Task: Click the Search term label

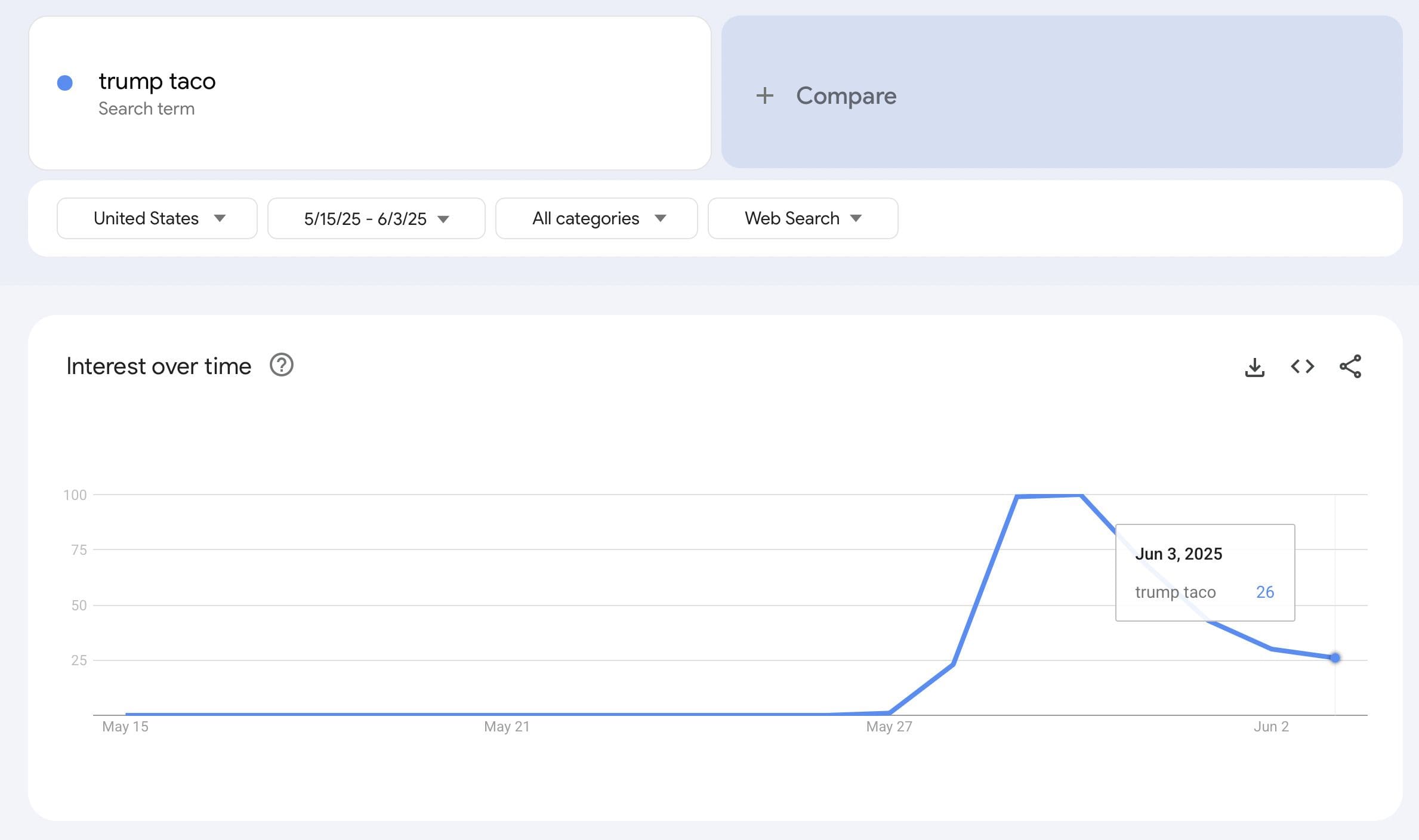Action: coord(146,109)
